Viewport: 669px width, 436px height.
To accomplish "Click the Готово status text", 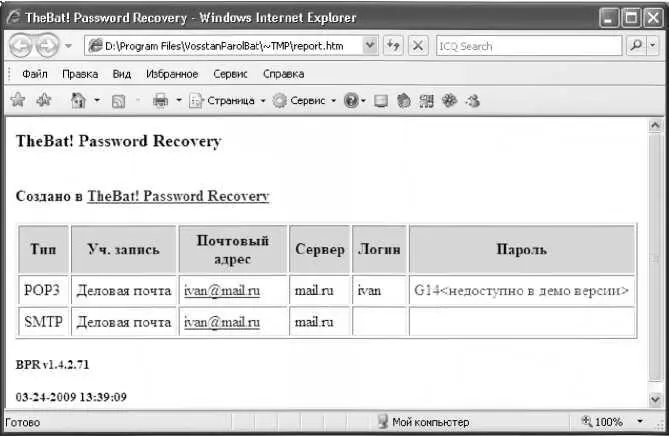I will pyautogui.click(x=23, y=422).
